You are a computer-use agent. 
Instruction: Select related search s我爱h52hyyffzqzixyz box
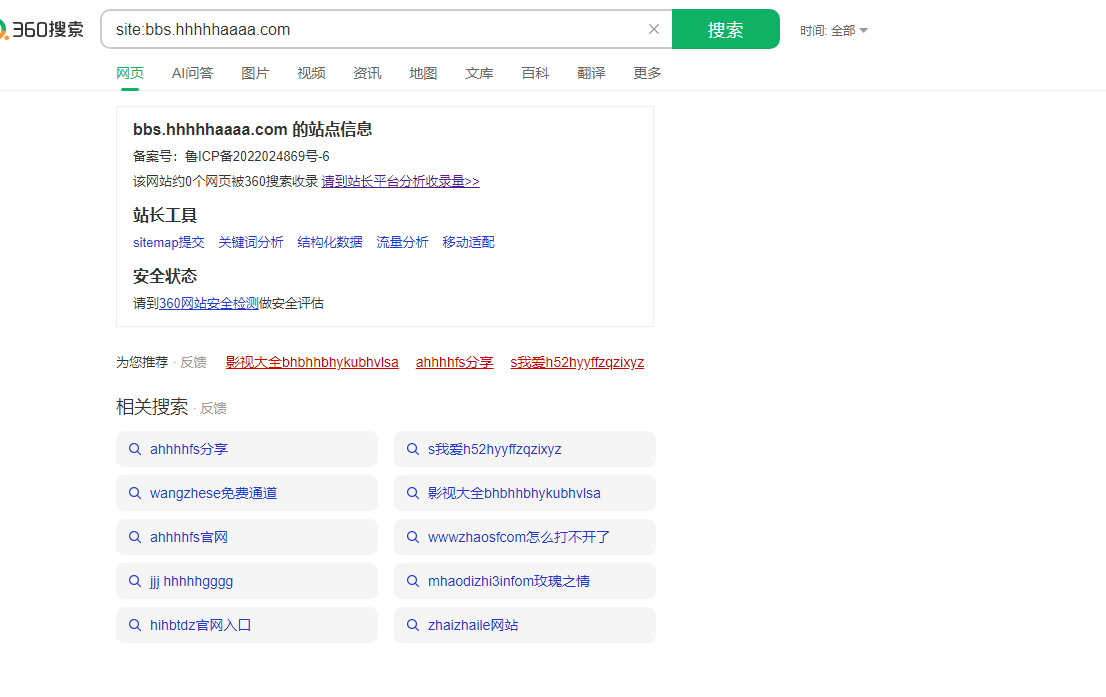coord(525,449)
